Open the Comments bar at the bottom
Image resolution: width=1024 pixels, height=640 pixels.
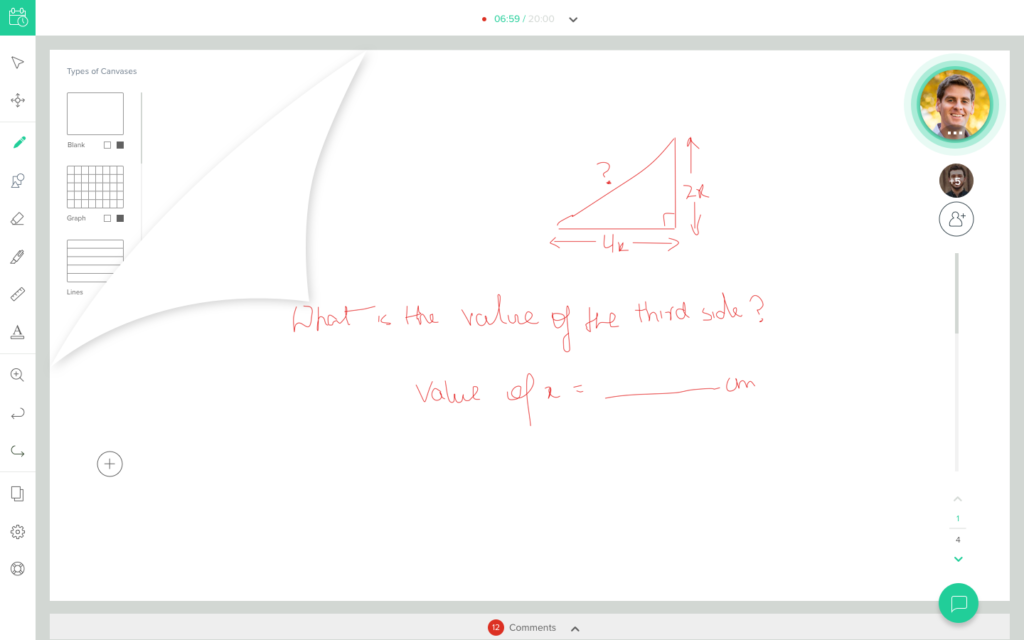point(532,628)
